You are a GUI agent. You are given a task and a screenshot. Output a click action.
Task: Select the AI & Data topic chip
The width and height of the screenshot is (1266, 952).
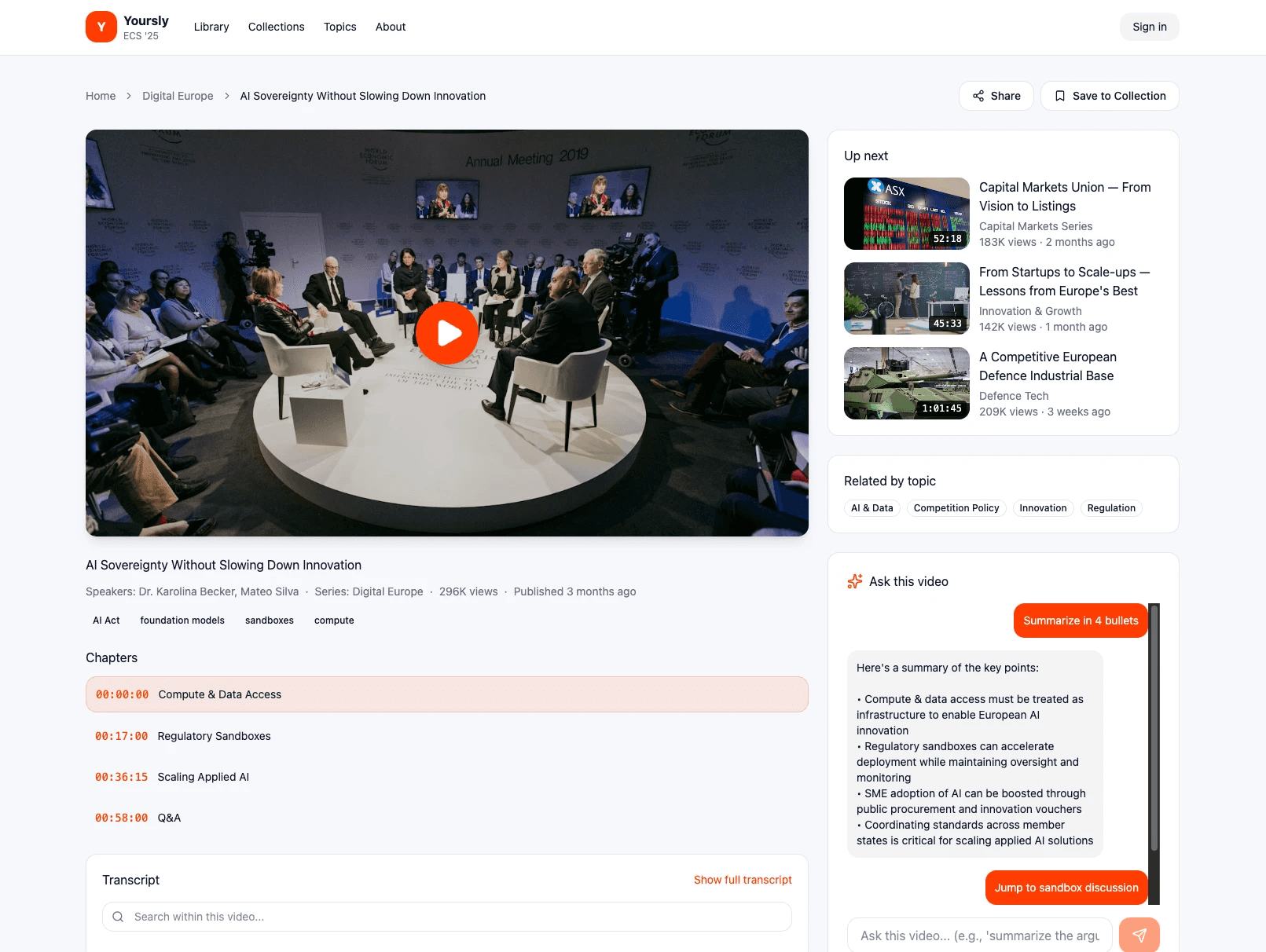(872, 508)
